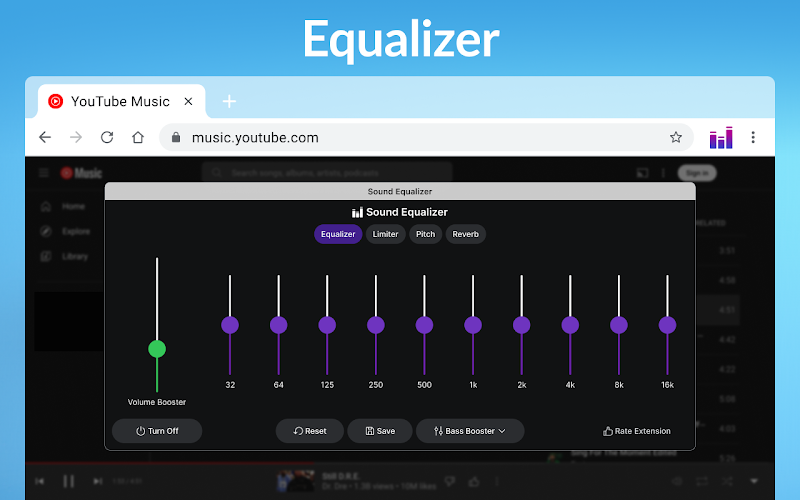The height and width of the screenshot is (500, 800).
Task: Click the 16k band slider knob
Action: tap(667, 325)
